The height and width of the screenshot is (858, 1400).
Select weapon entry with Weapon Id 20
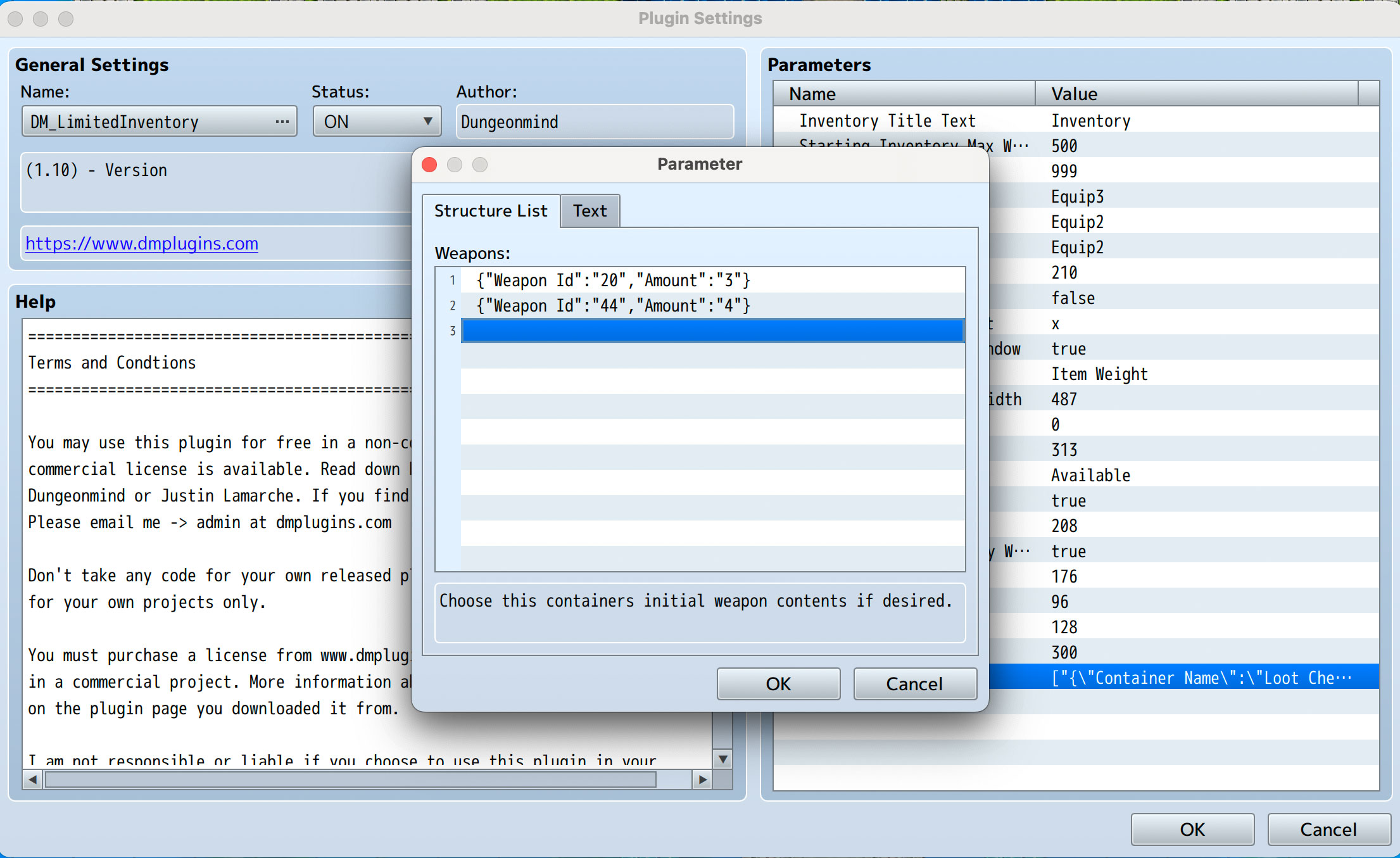(712, 280)
